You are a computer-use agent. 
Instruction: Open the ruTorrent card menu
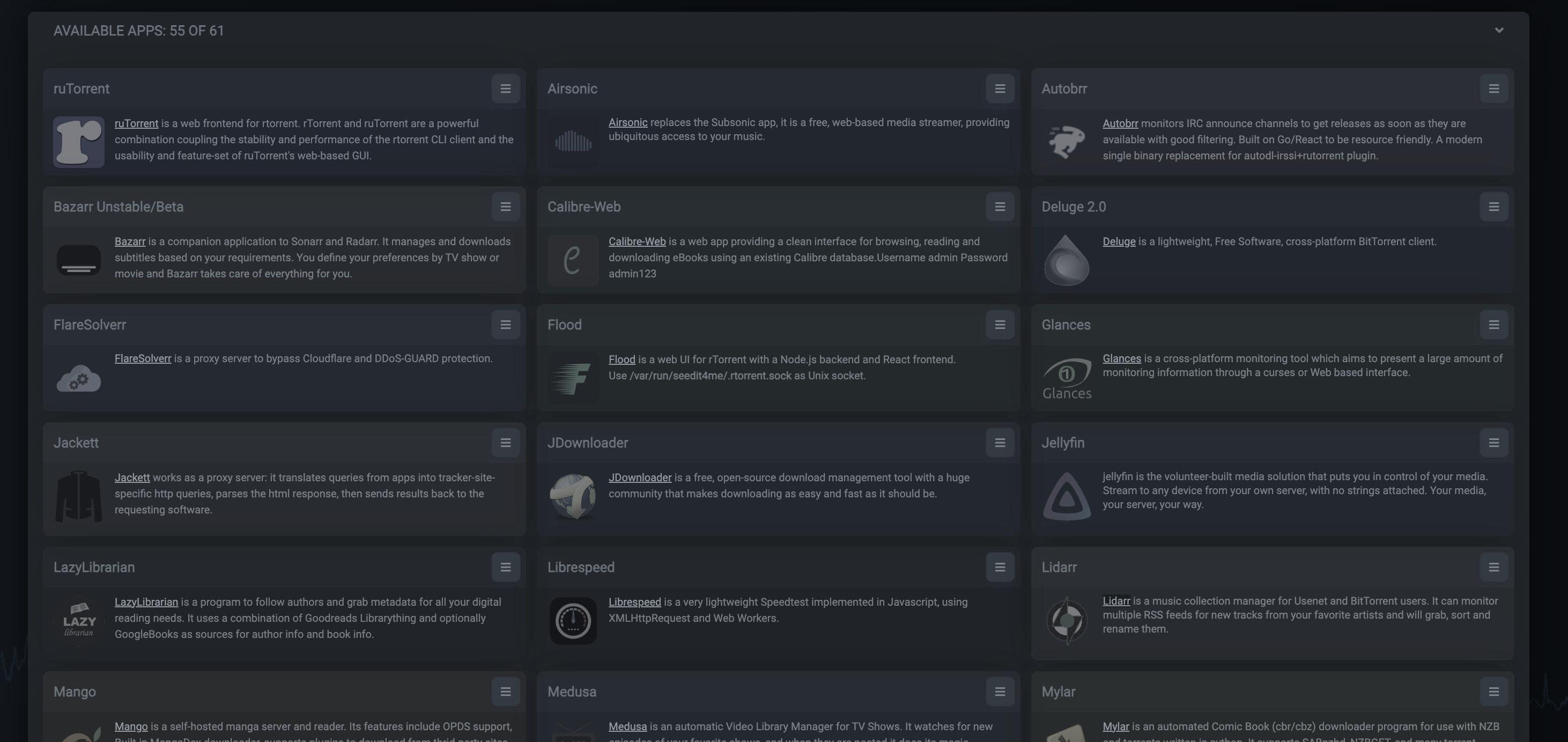click(x=505, y=89)
